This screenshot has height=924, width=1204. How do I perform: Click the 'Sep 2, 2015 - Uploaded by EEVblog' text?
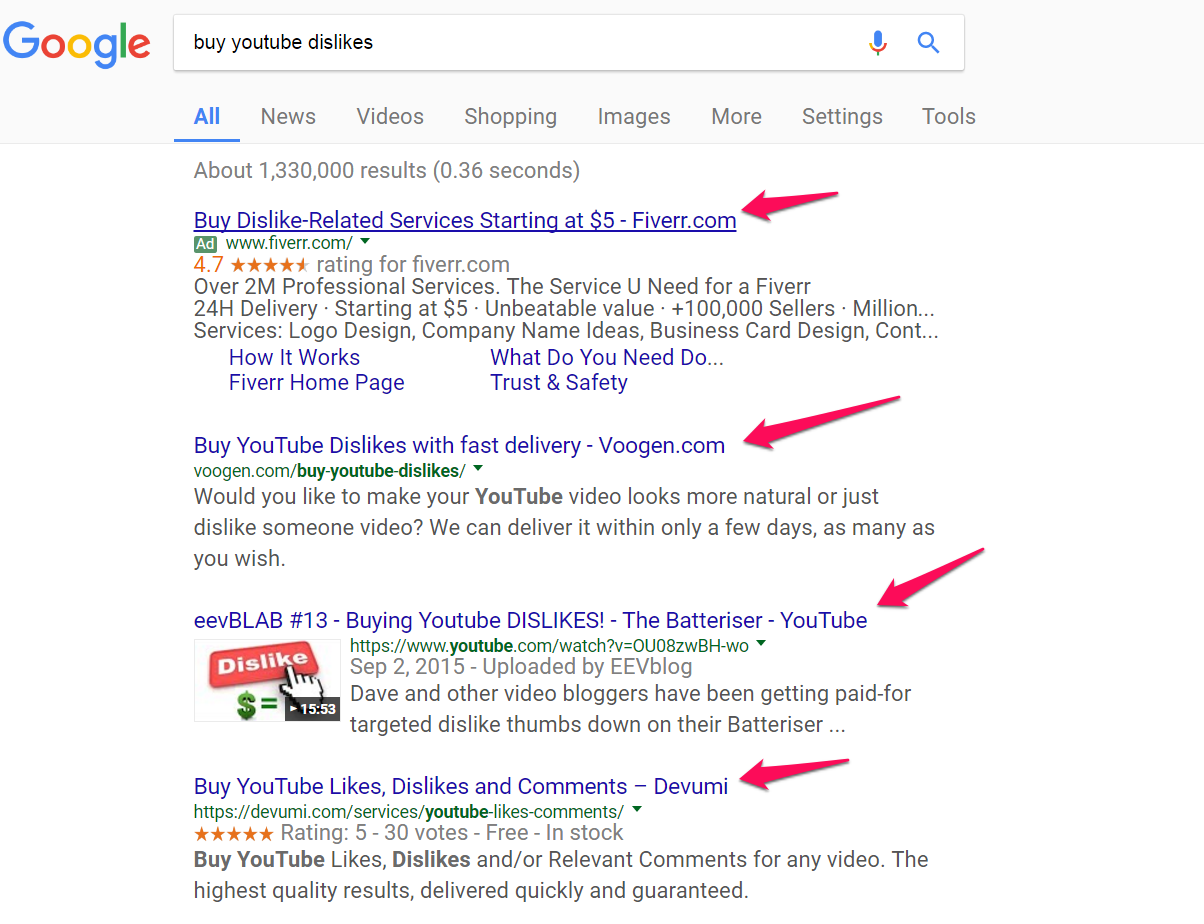click(521, 667)
